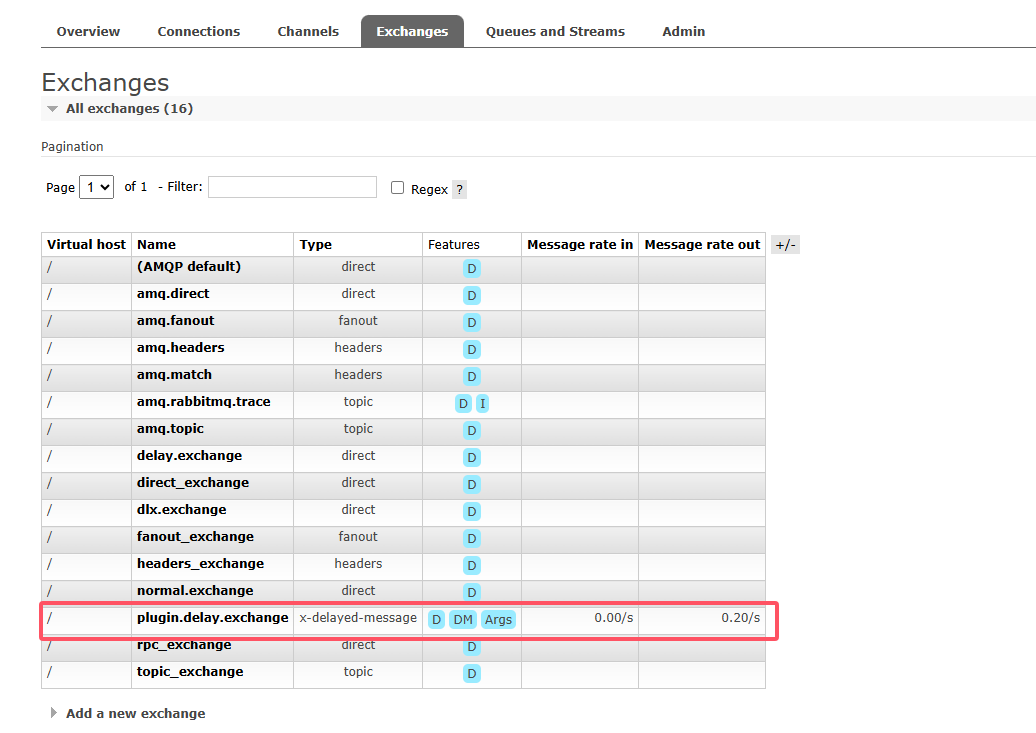
Task: Open the amq.headers exchange
Action: 180,348
